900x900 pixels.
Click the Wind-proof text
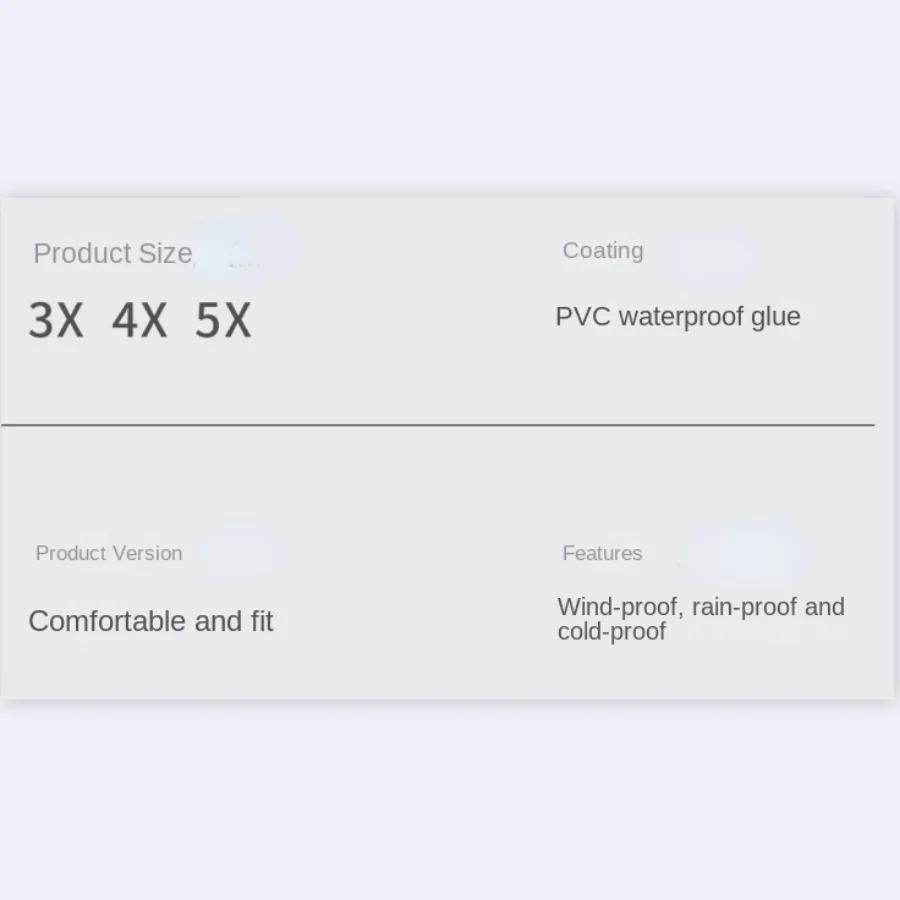tap(617, 607)
